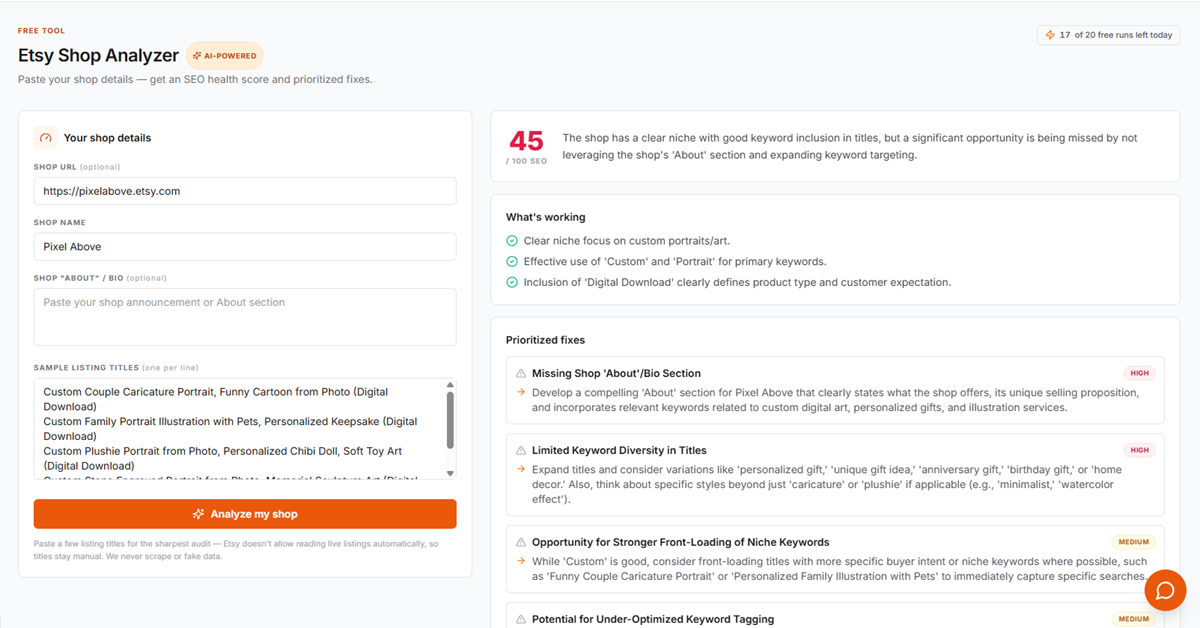Click the 17 of 20 free runs badge
Viewport: 1200px width, 628px height.
[1108, 35]
